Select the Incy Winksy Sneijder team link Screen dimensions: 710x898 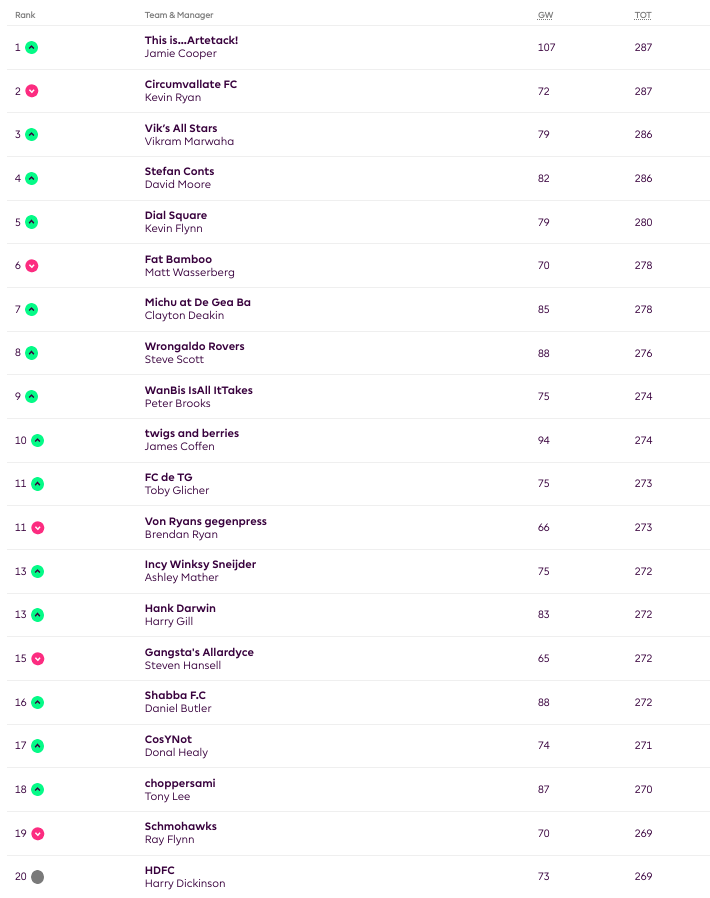pyautogui.click(x=200, y=564)
